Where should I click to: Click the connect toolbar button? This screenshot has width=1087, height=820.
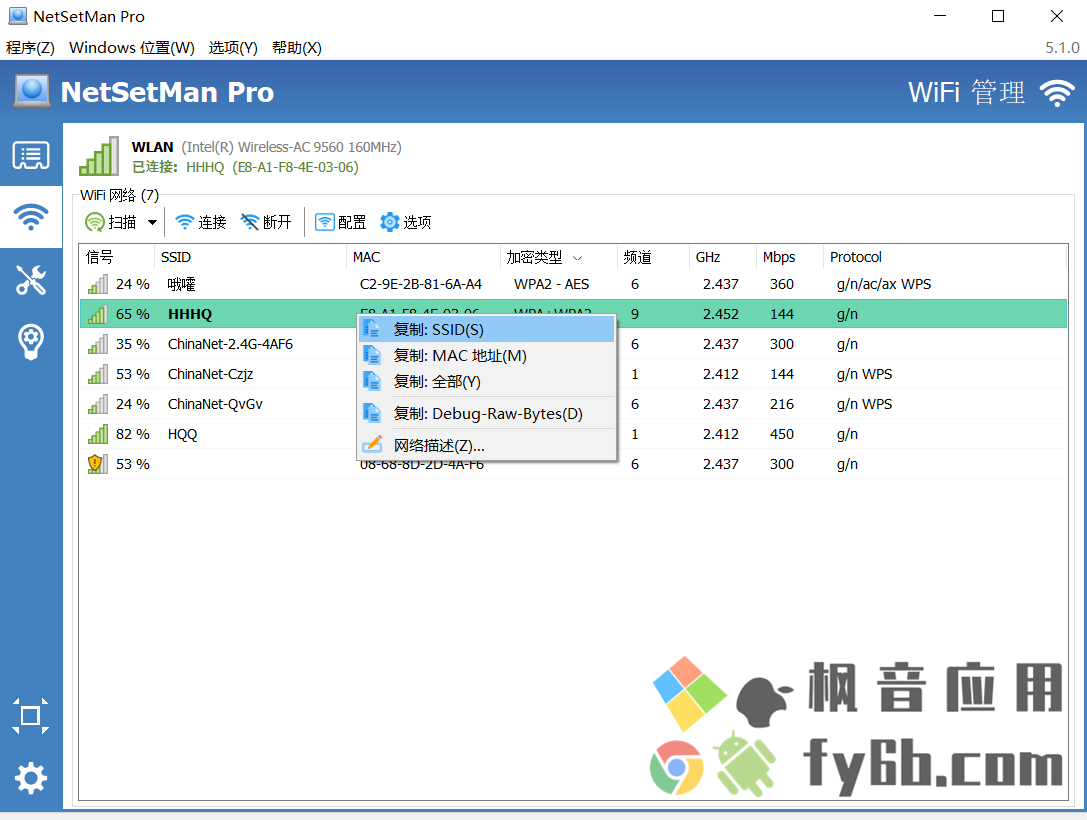(200, 222)
